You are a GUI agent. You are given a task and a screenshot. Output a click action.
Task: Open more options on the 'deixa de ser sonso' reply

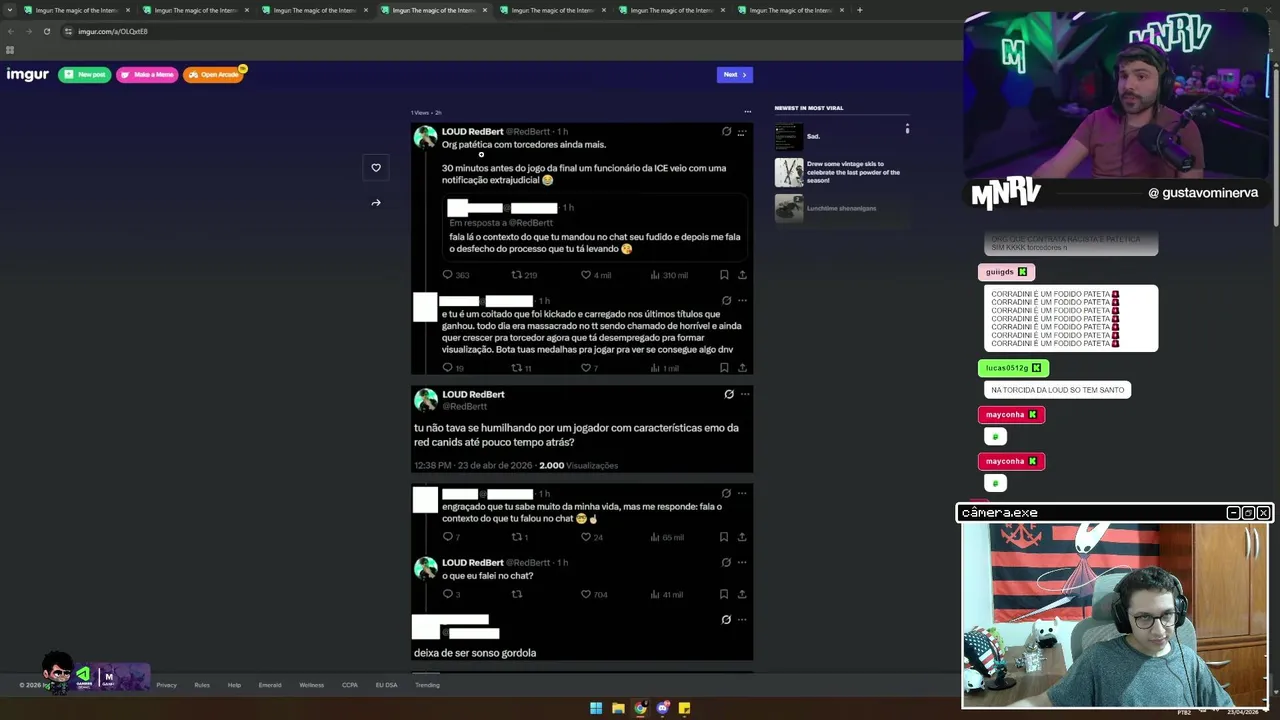click(742, 620)
